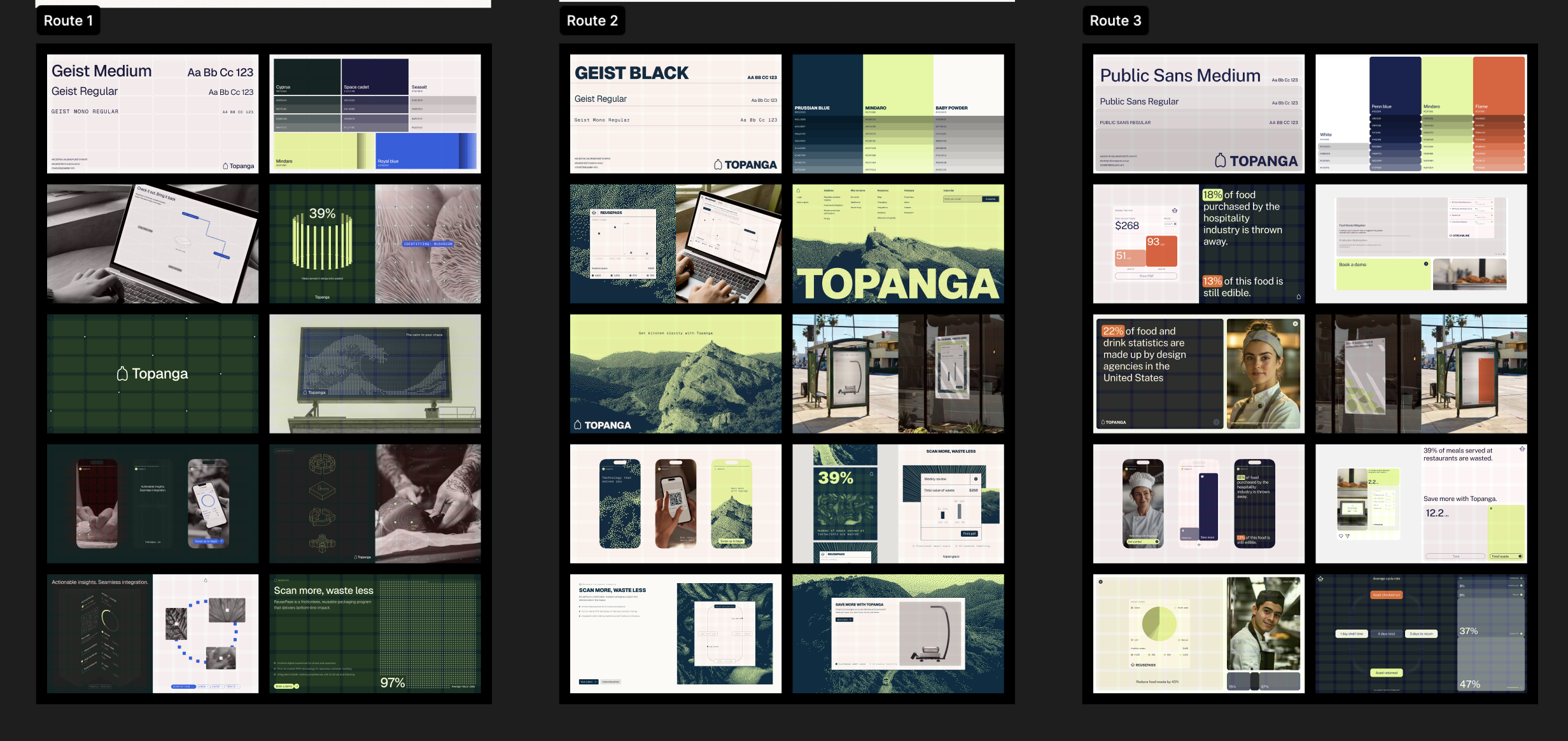Click the GEIST BLACK heading in Route 2
Viewport: 1568px width, 741px height.
coord(631,73)
